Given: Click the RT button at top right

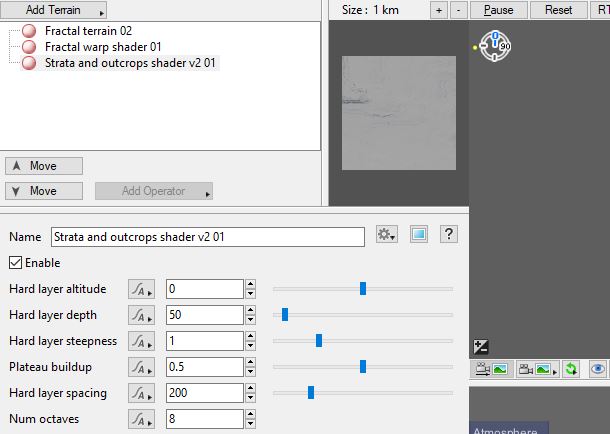Looking at the screenshot, I should click(601, 10).
